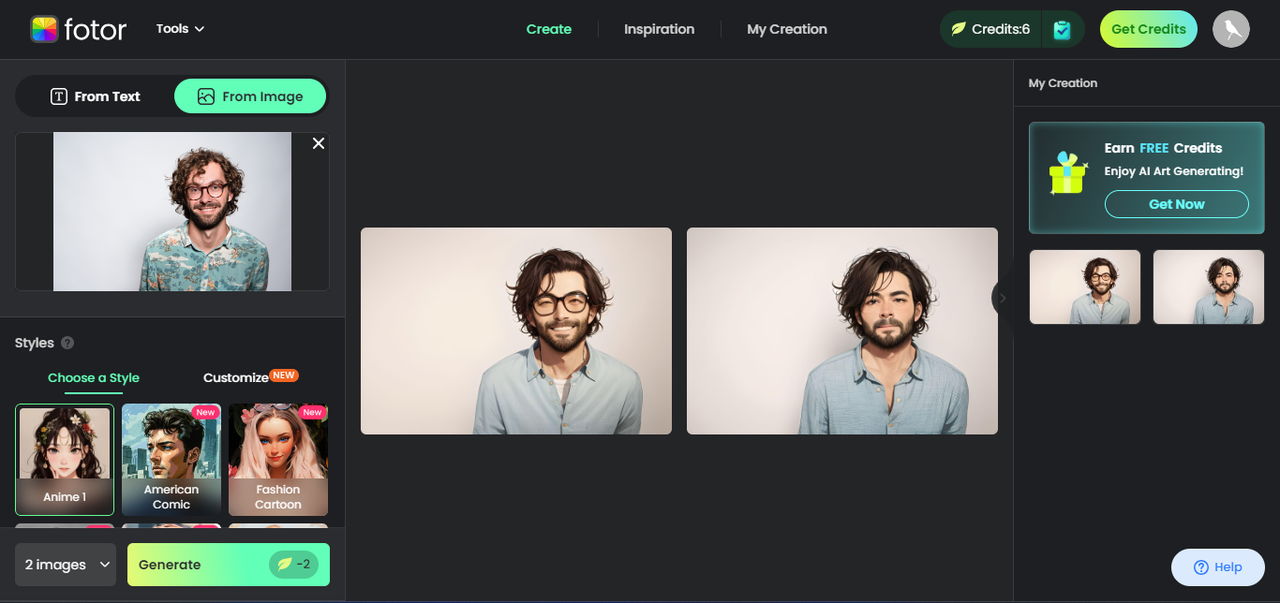Open the Tools dropdown menu

(180, 29)
